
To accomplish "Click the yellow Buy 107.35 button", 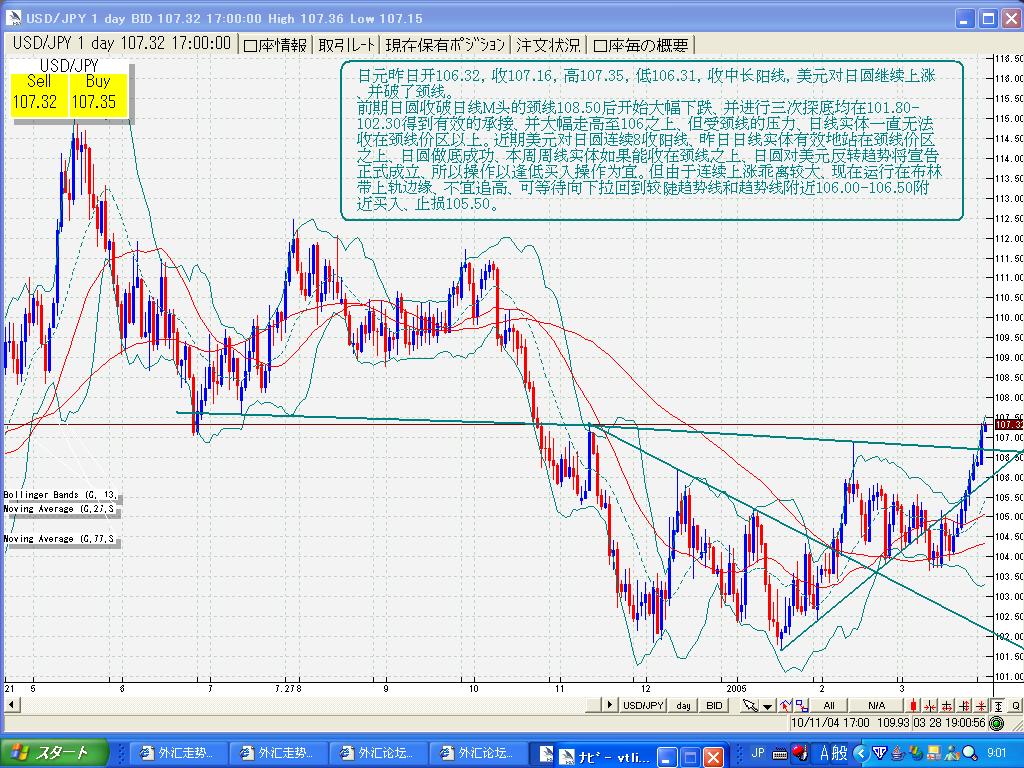I will [97, 94].
